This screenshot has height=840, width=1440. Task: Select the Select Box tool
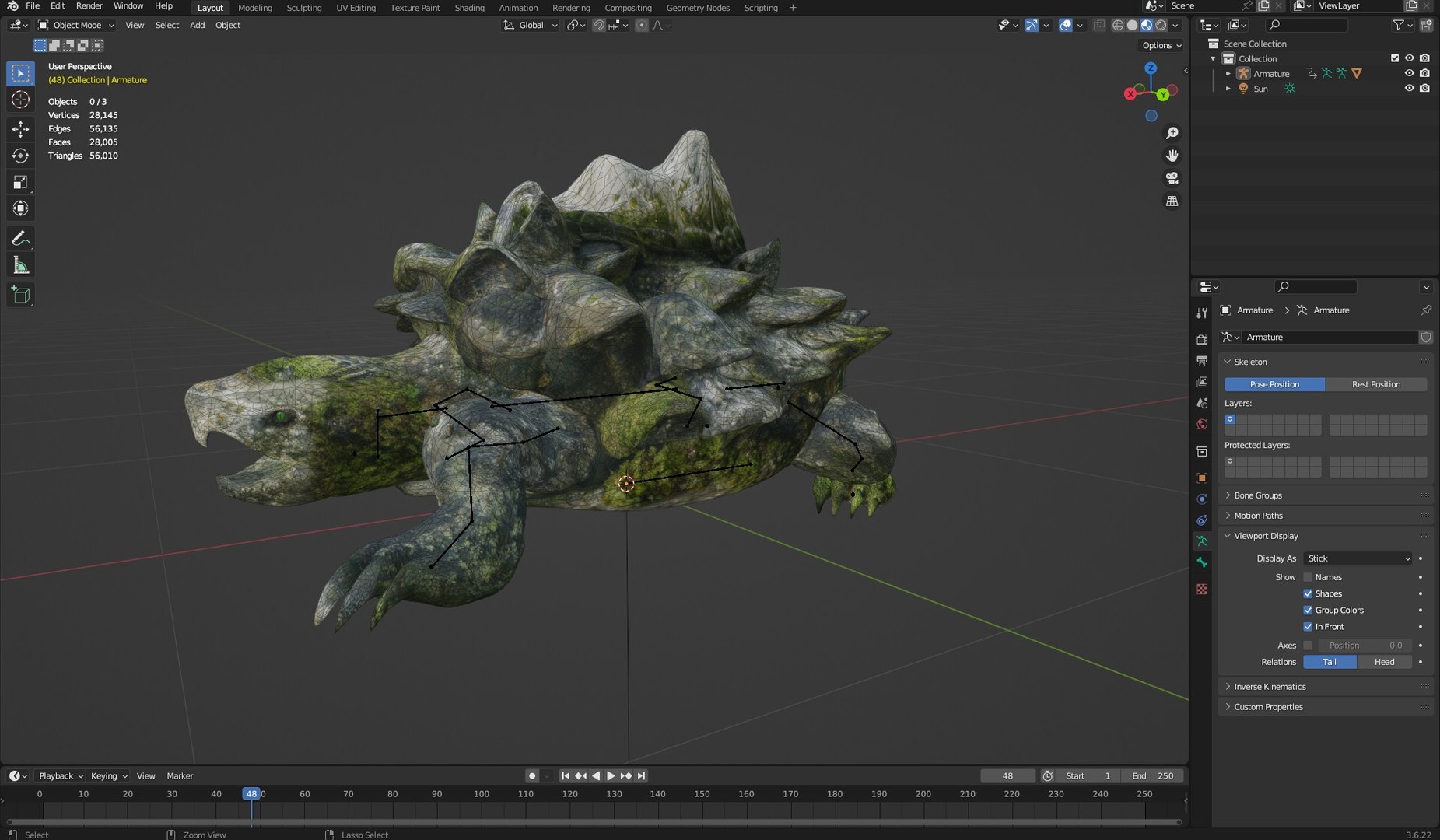[21, 74]
